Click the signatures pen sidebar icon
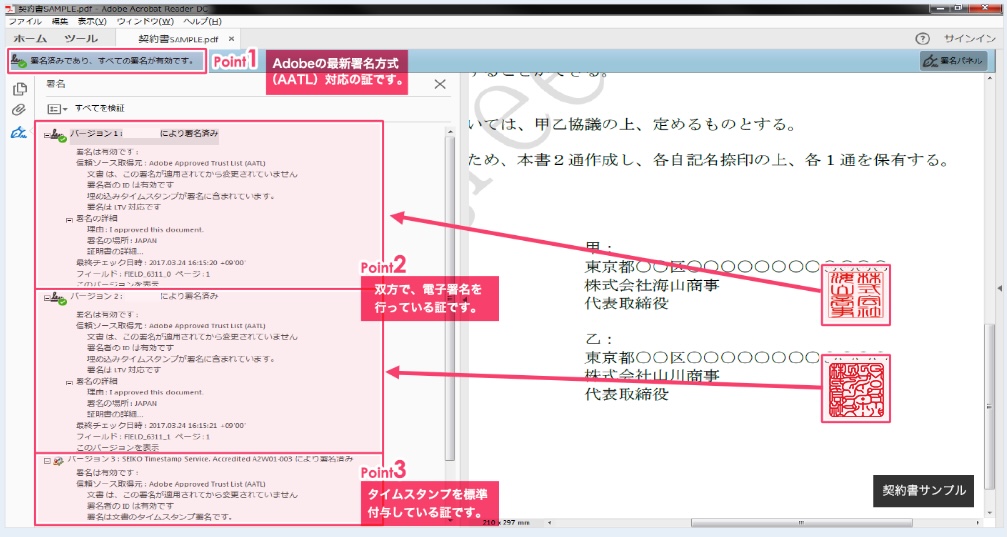1007x537 pixels. coord(19,132)
